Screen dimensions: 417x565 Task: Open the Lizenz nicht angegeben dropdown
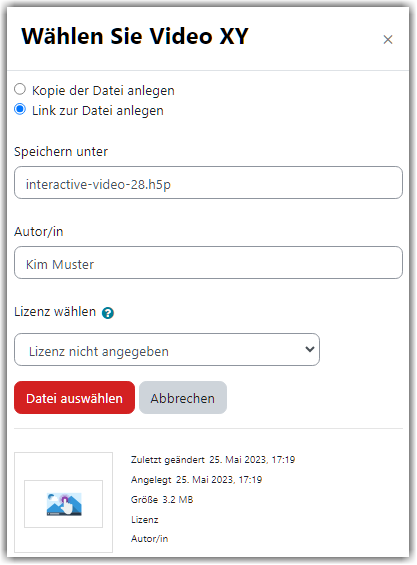tap(167, 350)
